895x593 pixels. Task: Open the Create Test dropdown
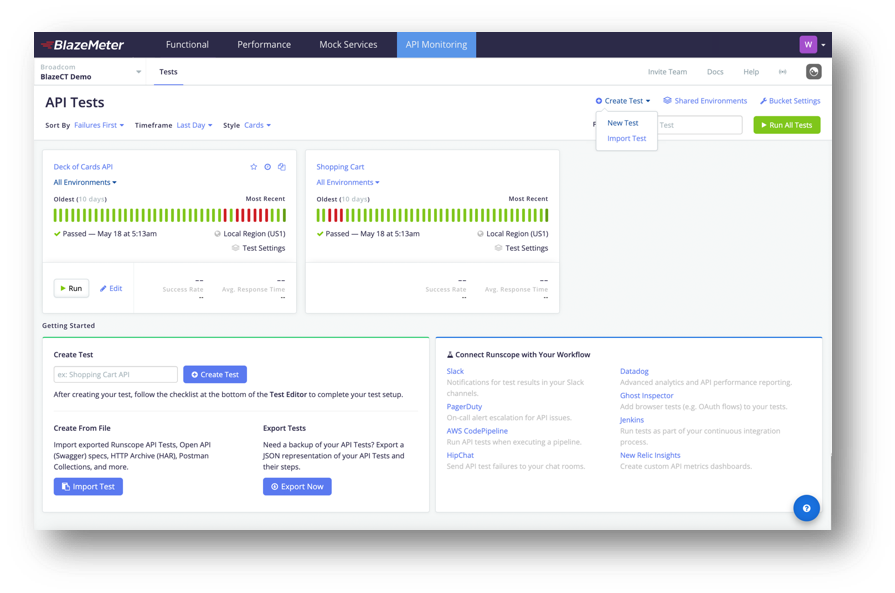623,101
